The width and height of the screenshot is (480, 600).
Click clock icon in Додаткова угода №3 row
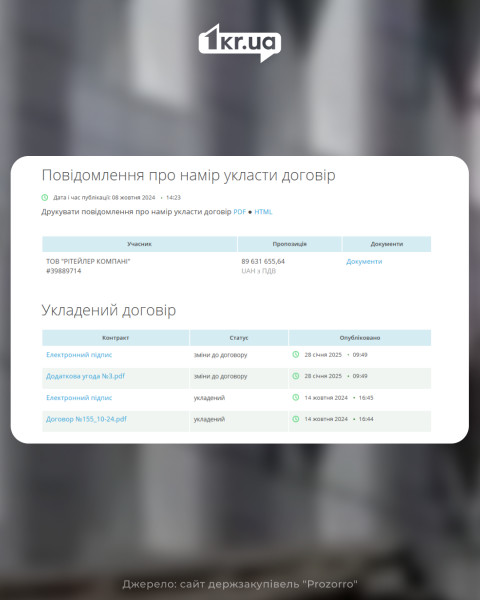click(296, 376)
